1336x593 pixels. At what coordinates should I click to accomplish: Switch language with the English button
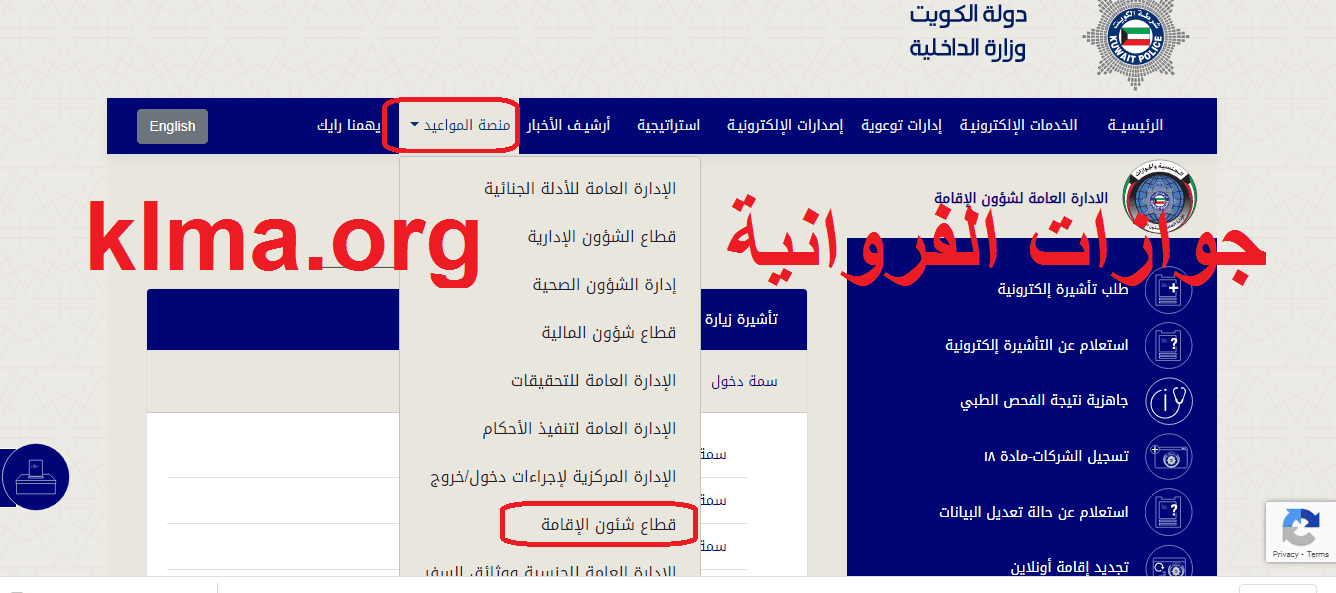pos(172,126)
